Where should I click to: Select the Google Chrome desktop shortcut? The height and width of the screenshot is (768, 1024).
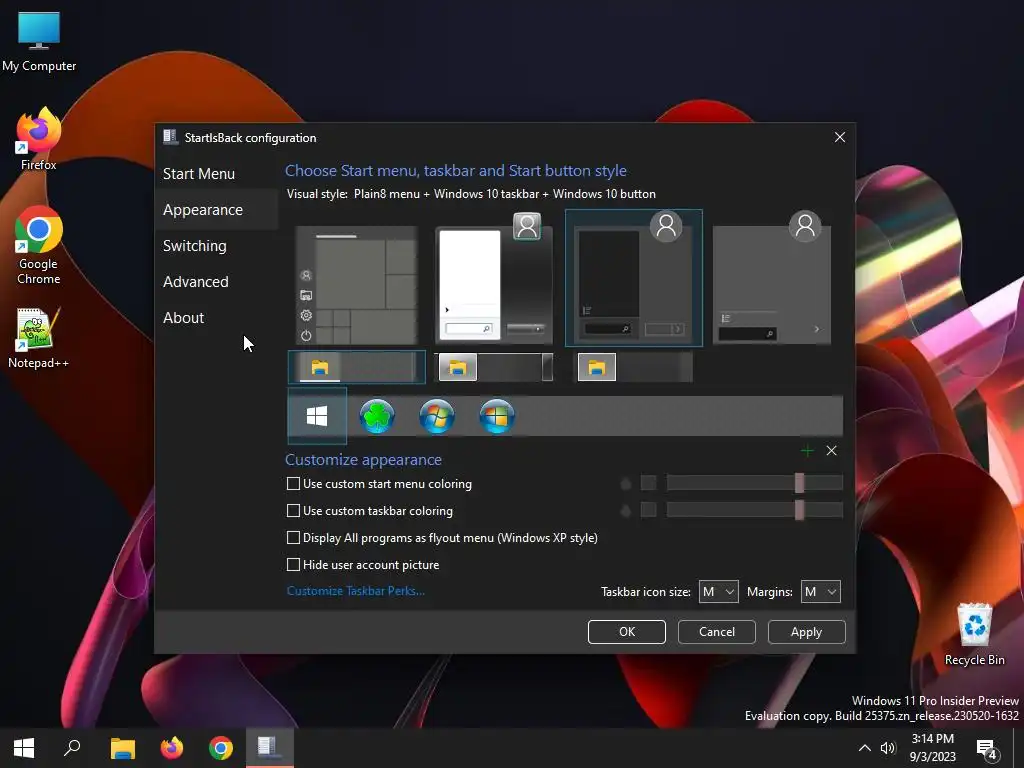[x=39, y=246]
